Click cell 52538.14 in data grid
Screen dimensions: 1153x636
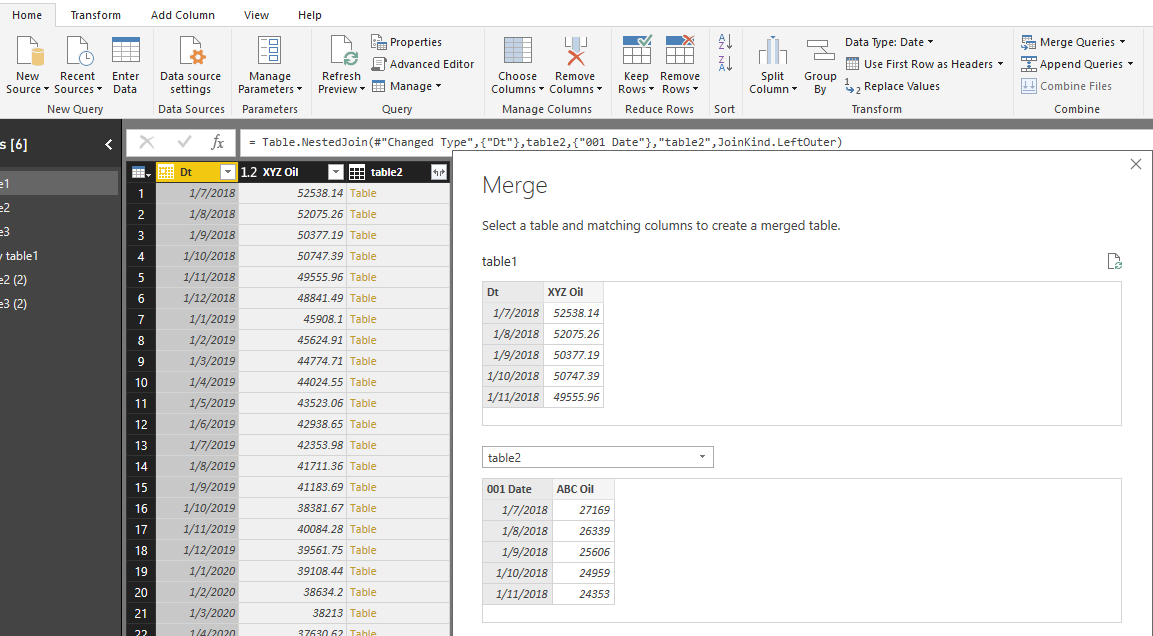coord(293,193)
